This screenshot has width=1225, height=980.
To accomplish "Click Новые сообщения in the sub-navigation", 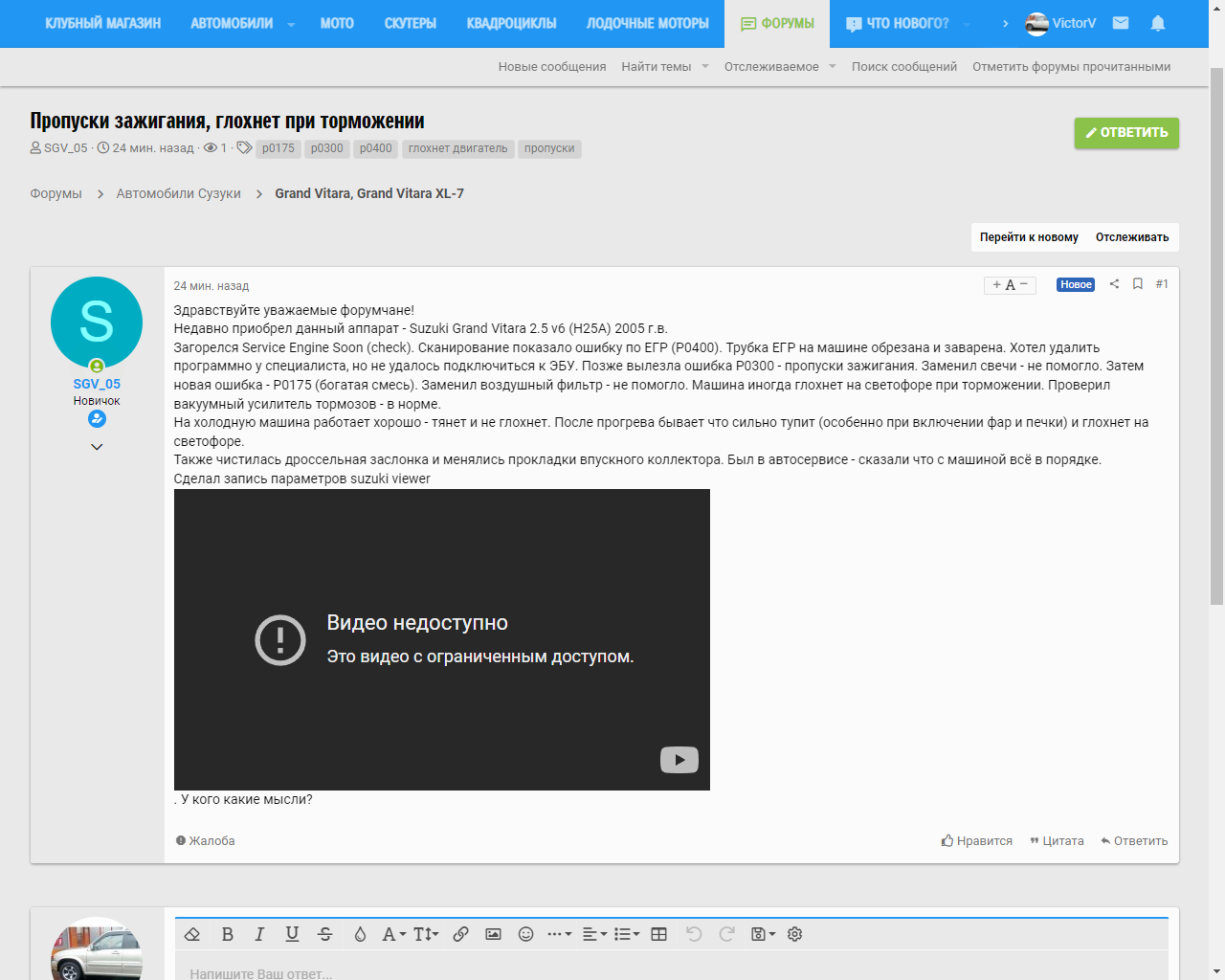I will tap(552, 67).
